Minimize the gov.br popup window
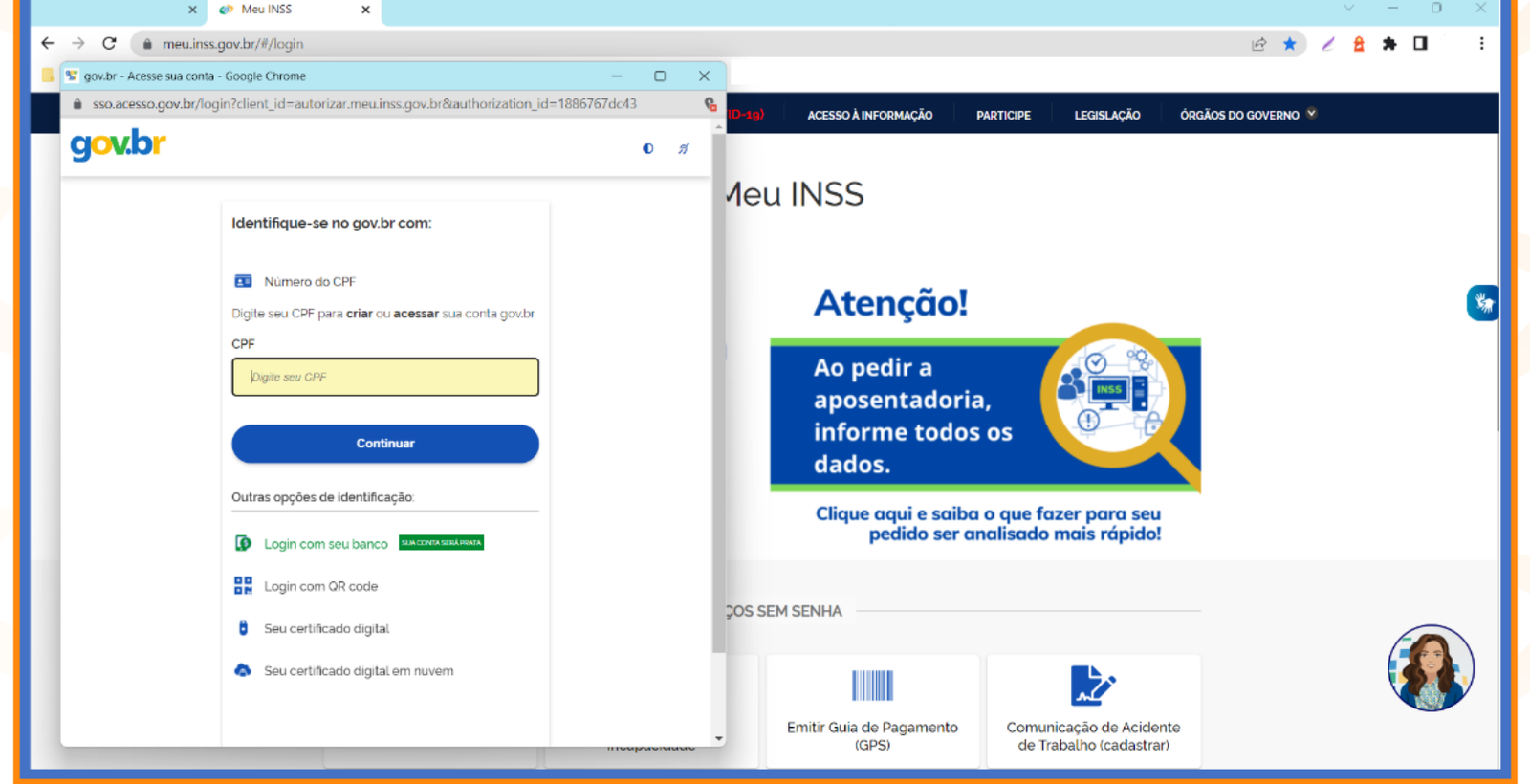1530x784 pixels. click(617, 76)
